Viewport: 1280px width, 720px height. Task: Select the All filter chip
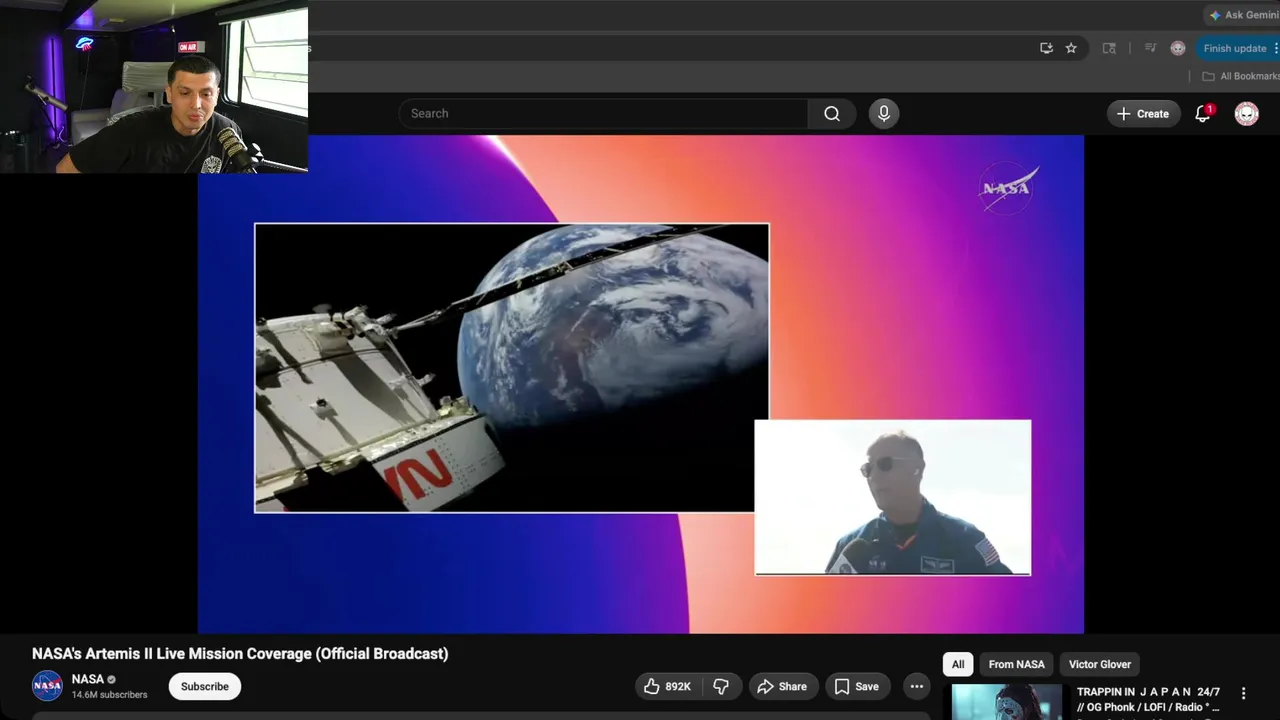(x=958, y=664)
